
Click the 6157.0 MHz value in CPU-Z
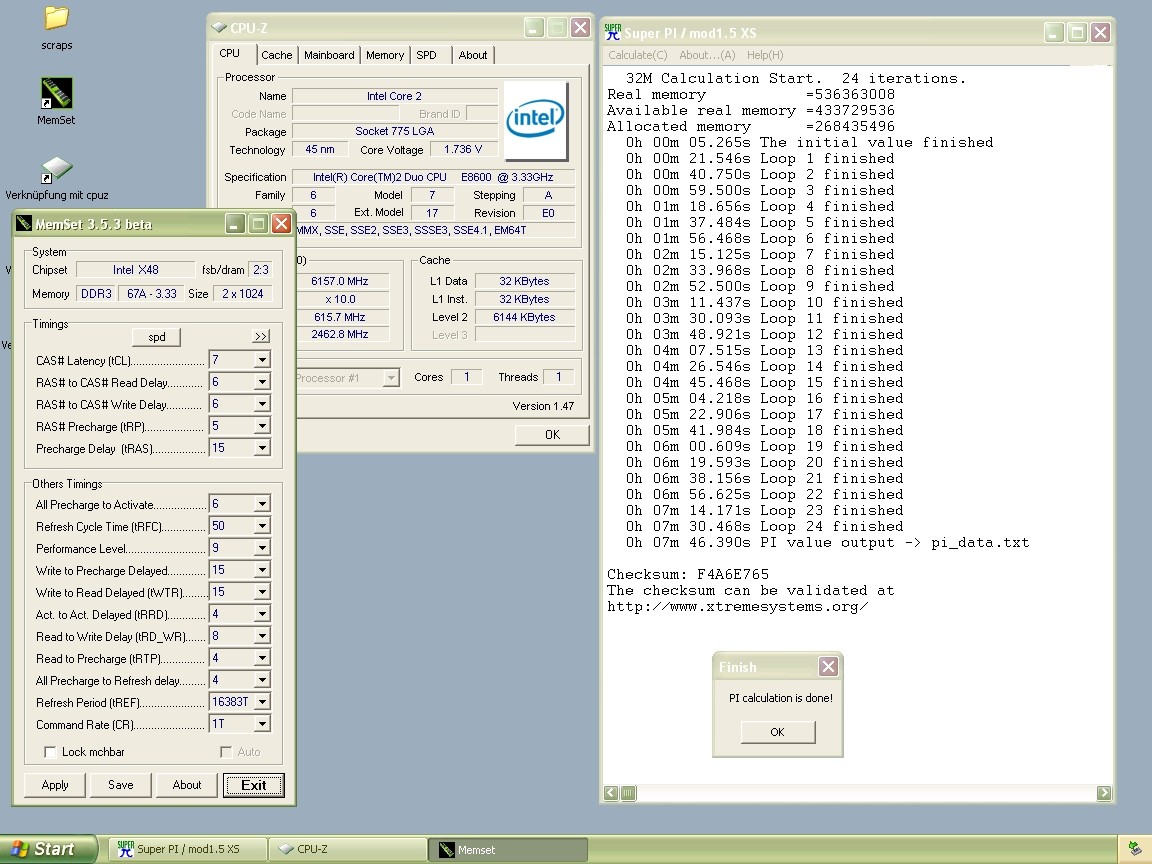pyautogui.click(x=339, y=281)
